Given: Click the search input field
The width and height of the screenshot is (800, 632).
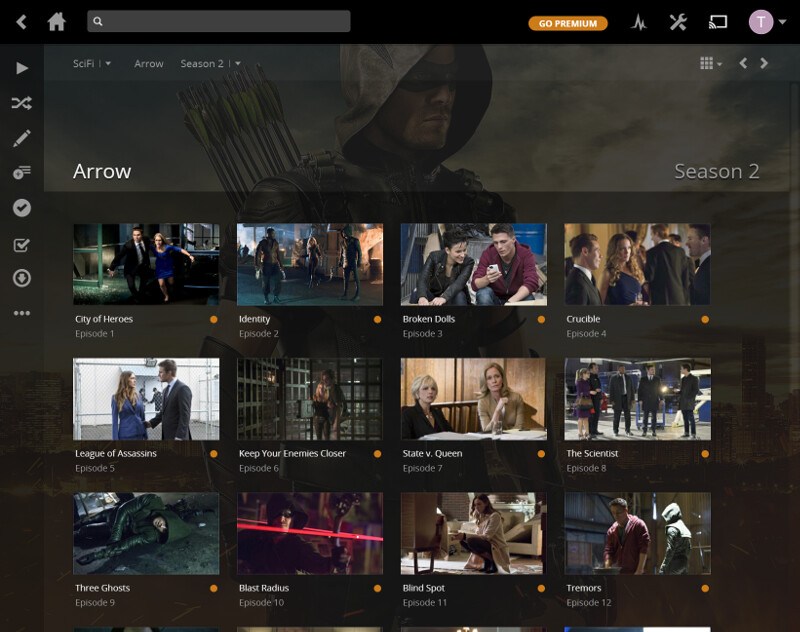Looking at the screenshot, I should pyautogui.click(x=219, y=21).
